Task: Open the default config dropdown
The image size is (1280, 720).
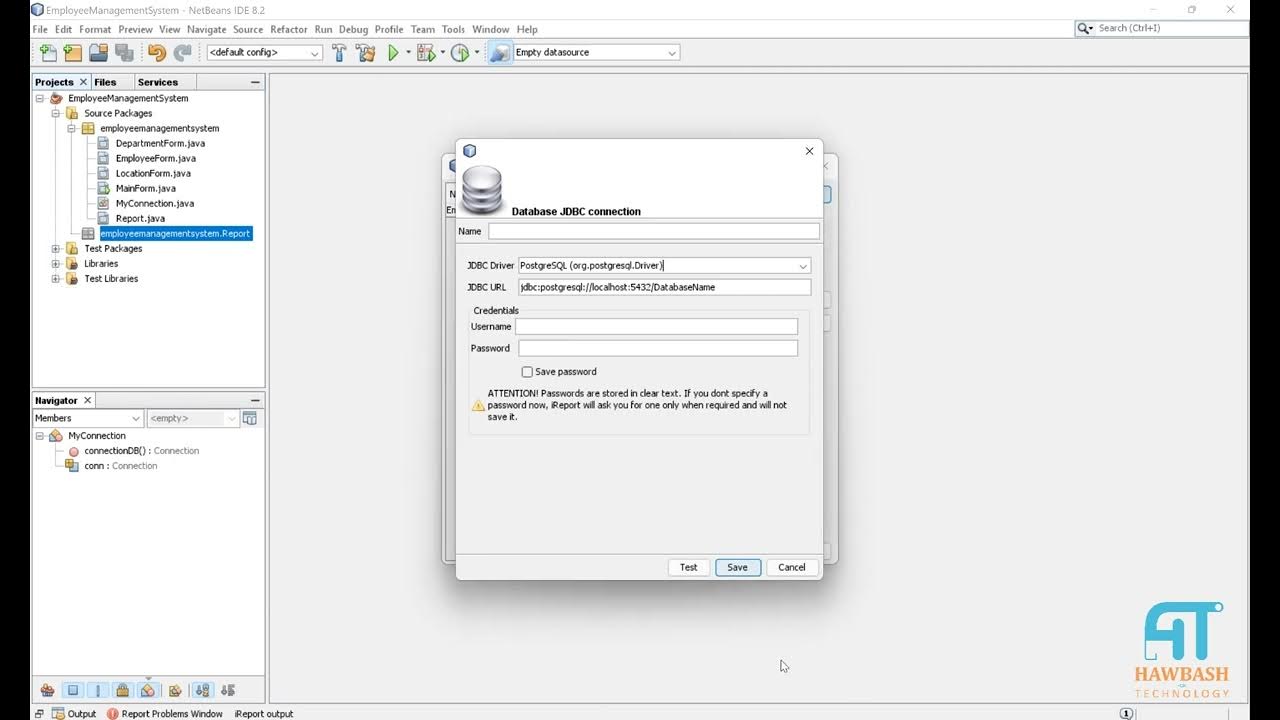Action: pos(315,53)
